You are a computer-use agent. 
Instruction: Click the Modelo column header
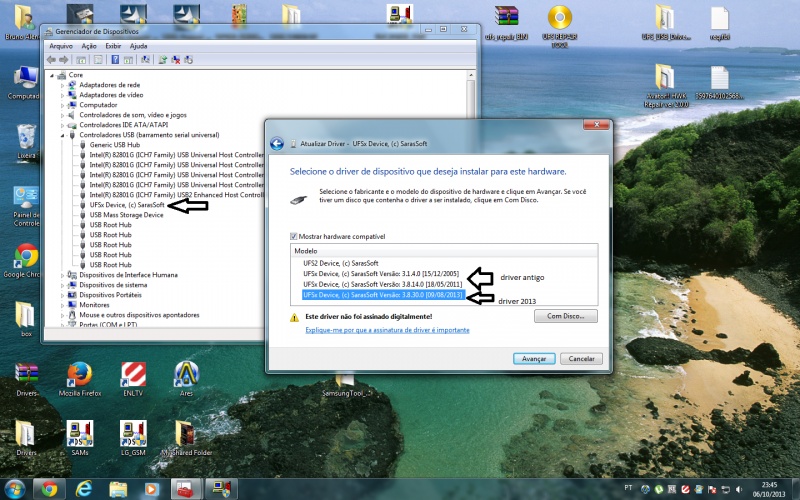click(444, 251)
